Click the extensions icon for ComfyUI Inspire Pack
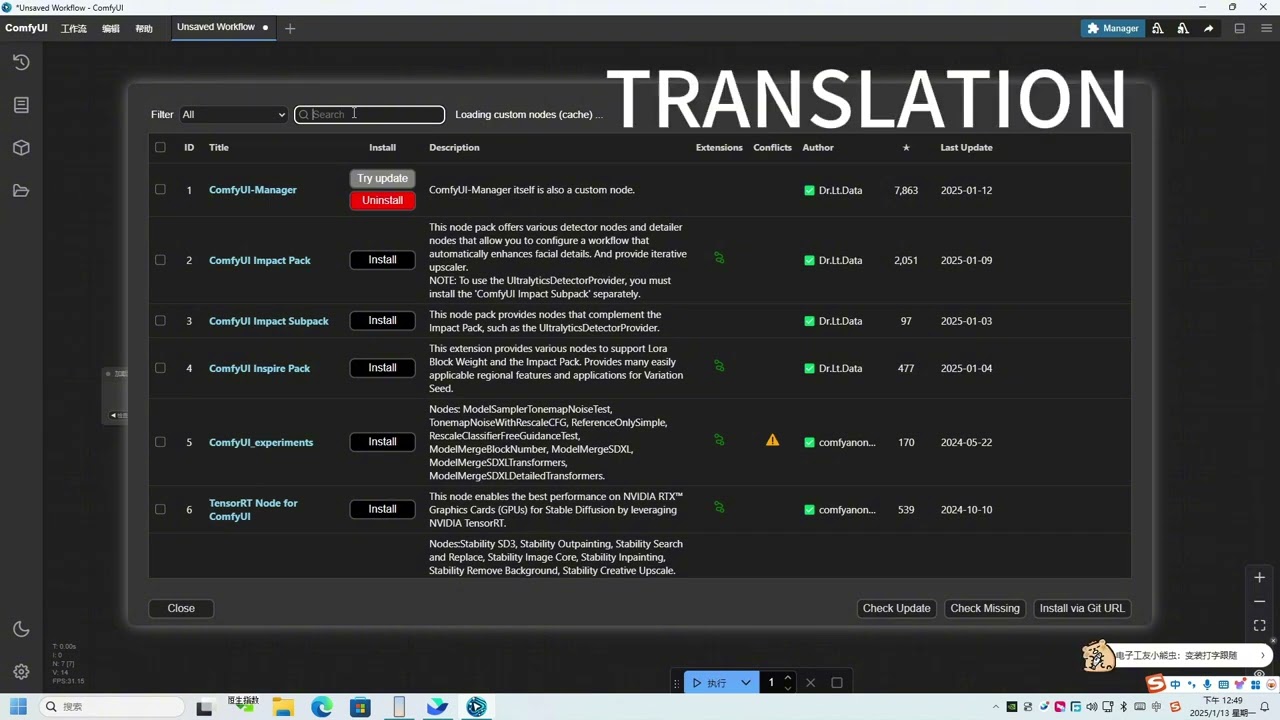 [x=719, y=366]
